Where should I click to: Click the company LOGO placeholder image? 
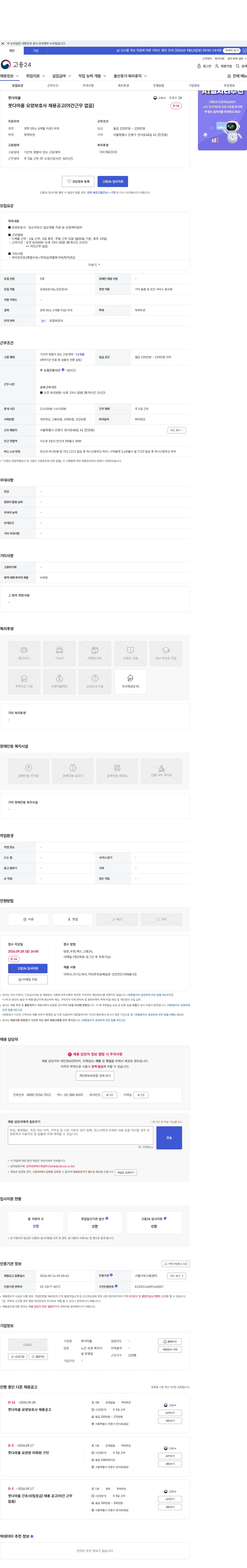tap(27, 1345)
